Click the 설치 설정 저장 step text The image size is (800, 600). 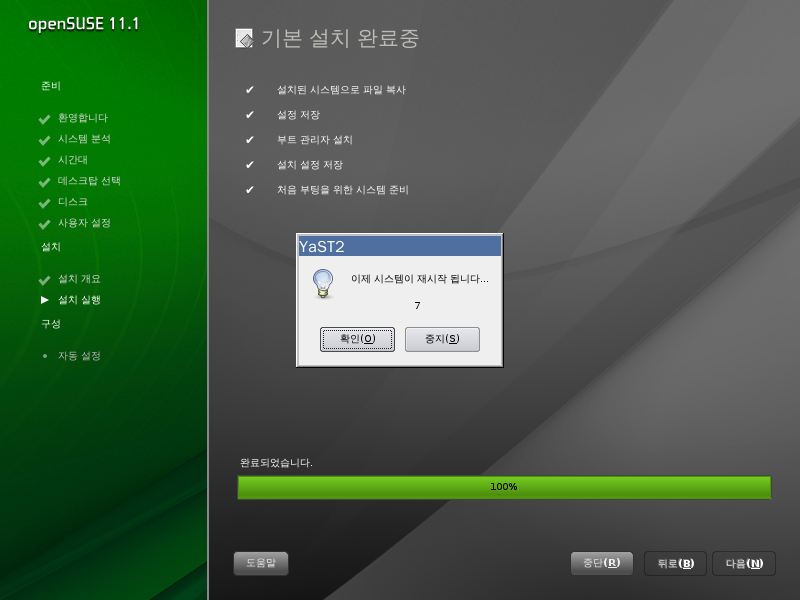tap(310, 165)
